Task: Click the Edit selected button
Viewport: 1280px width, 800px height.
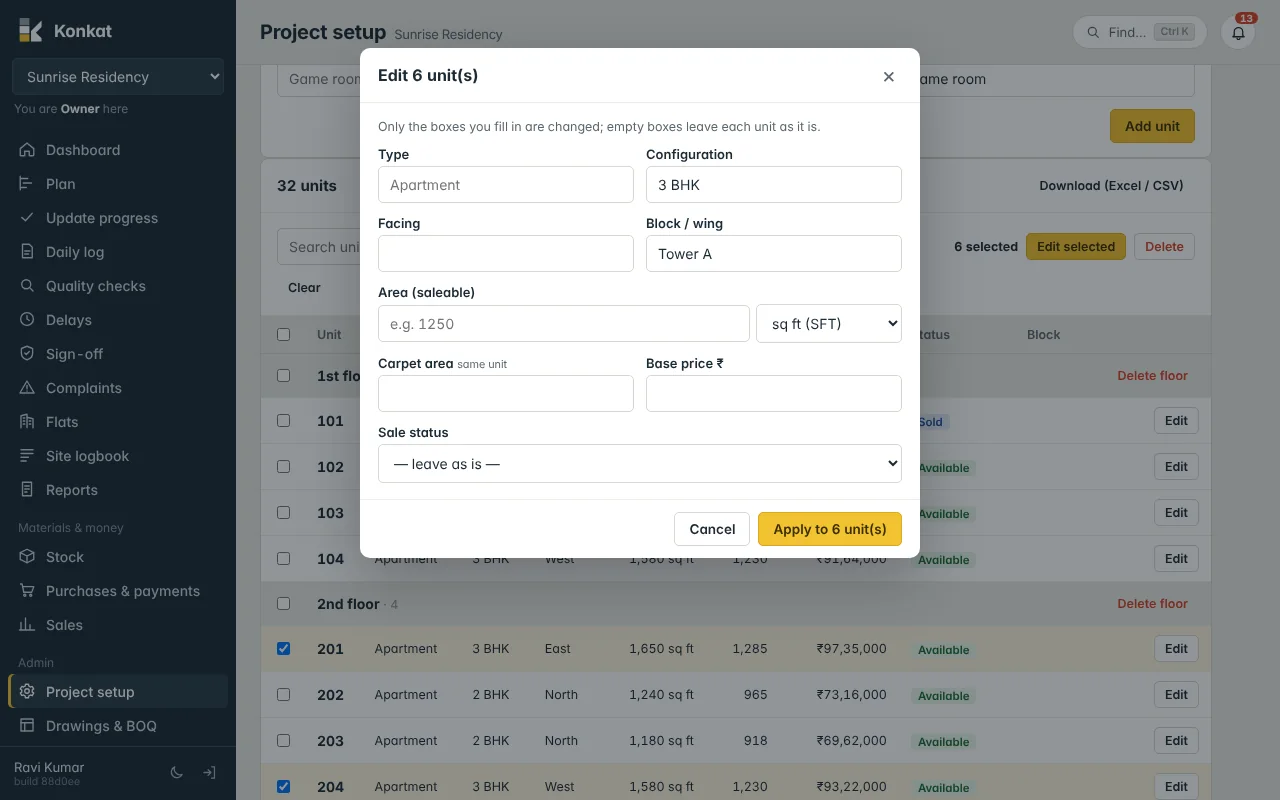Action: [1076, 247]
